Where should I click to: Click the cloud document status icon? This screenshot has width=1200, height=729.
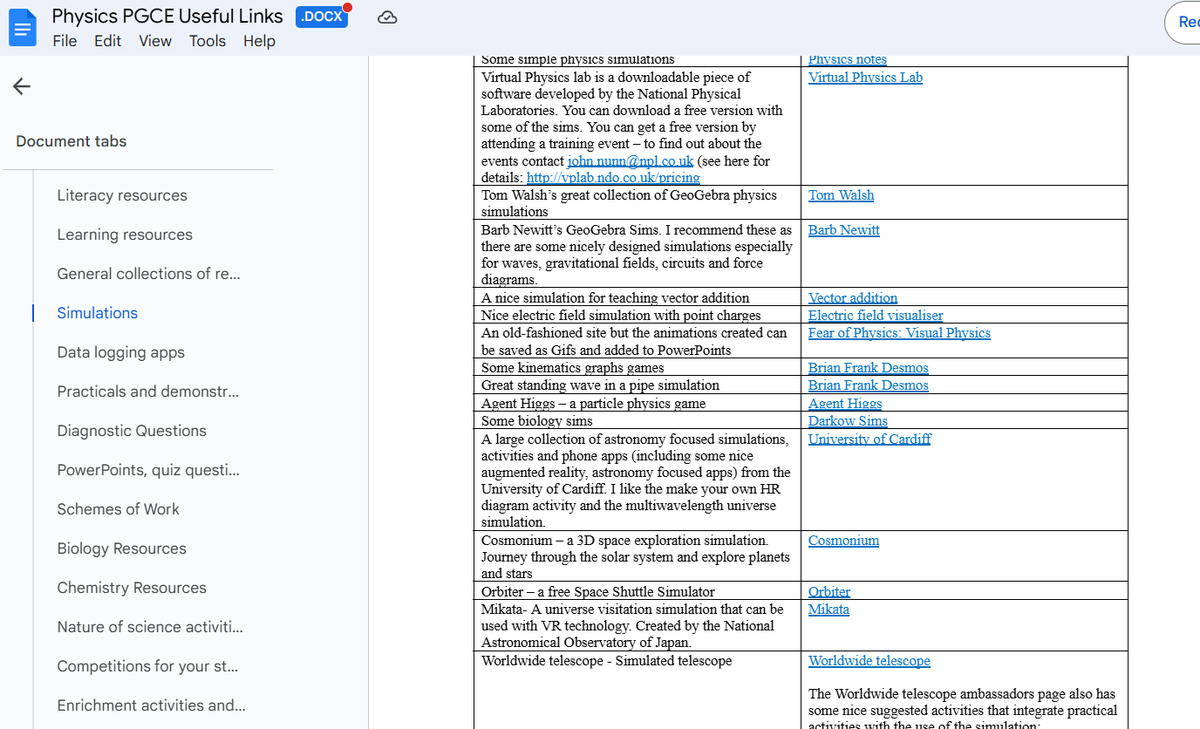pyautogui.click(x=388, y=17)
